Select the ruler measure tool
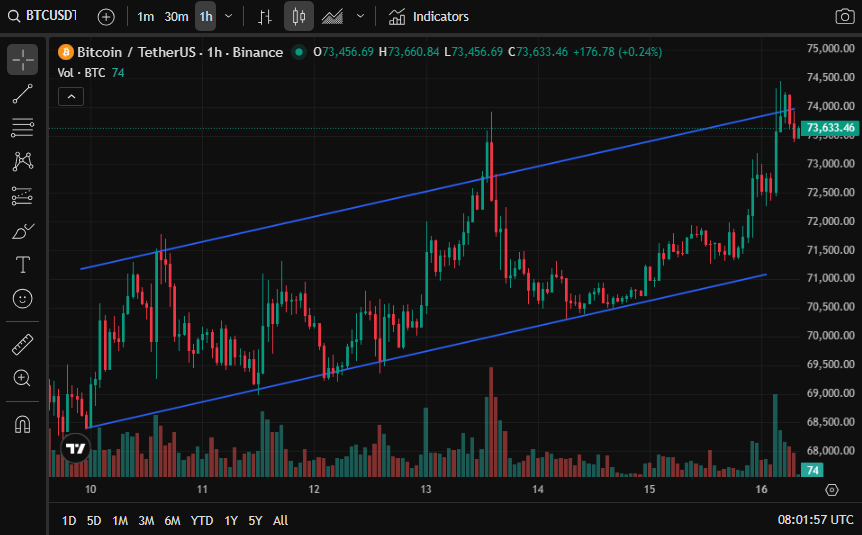Image resolution: width=862 pixels, height=535 pixels. (x=23, y=345)
